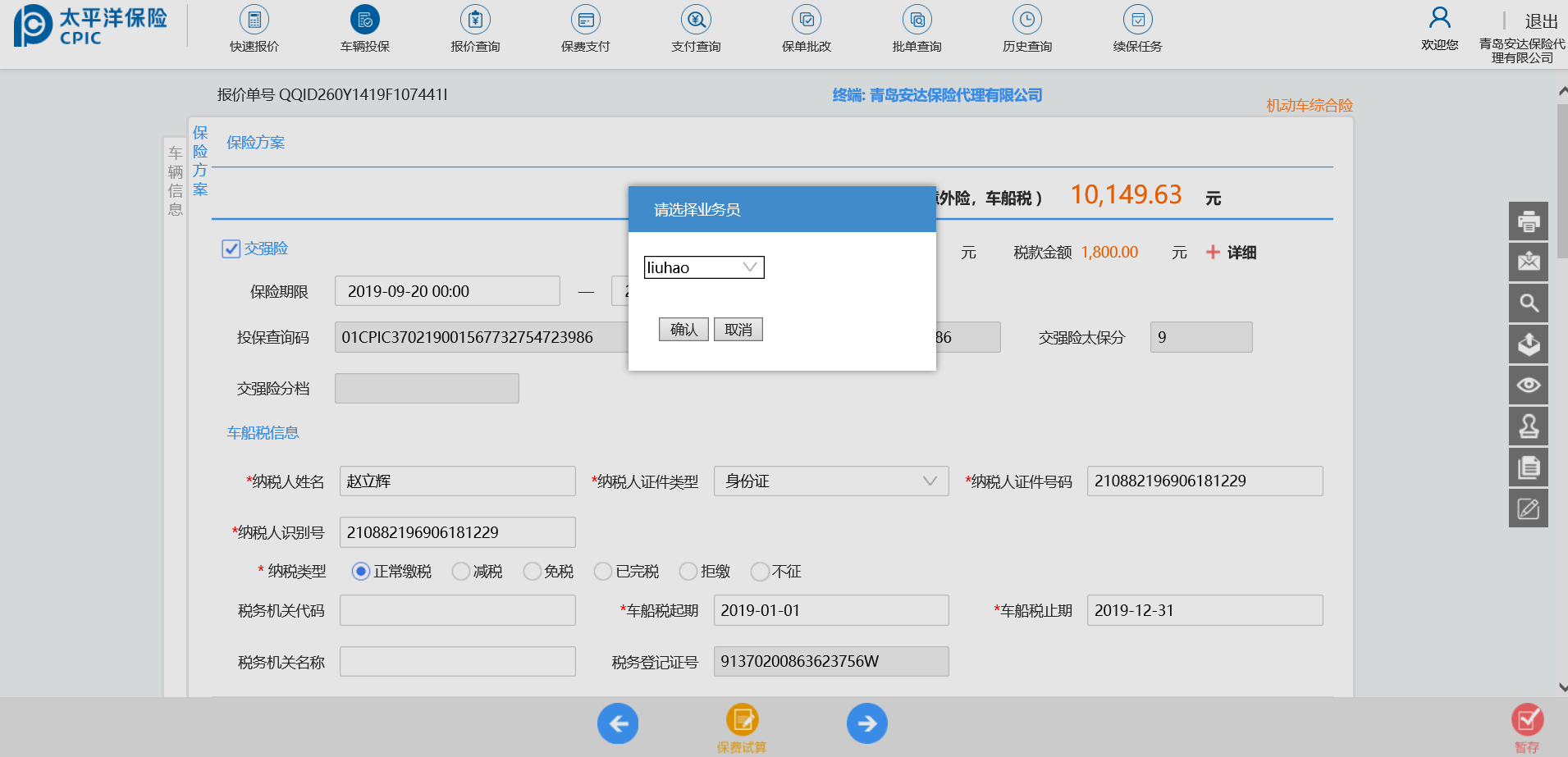Expand 详细 tax details with plus sign
The width and height of the screenshot is (1568, 757).
[1214, 253]
